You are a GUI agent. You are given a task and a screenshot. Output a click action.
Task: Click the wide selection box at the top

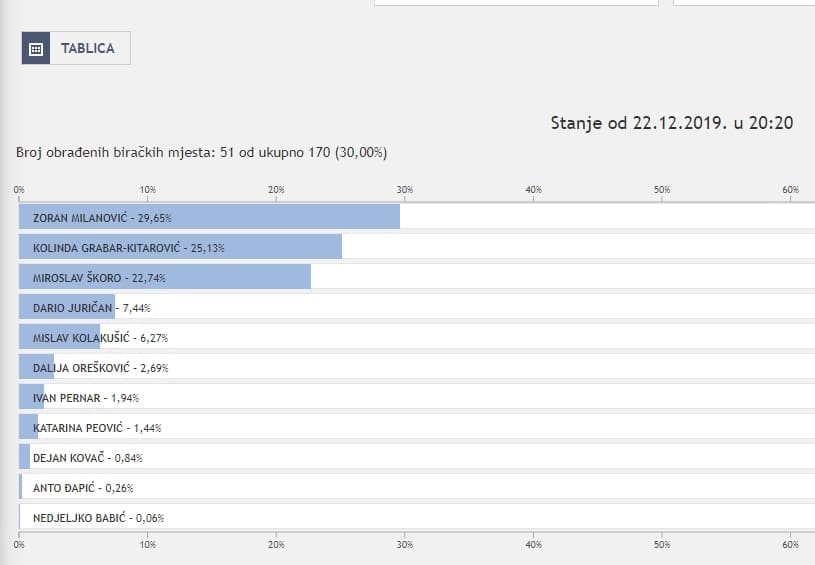pyautogui.click(x=516, y=3)
